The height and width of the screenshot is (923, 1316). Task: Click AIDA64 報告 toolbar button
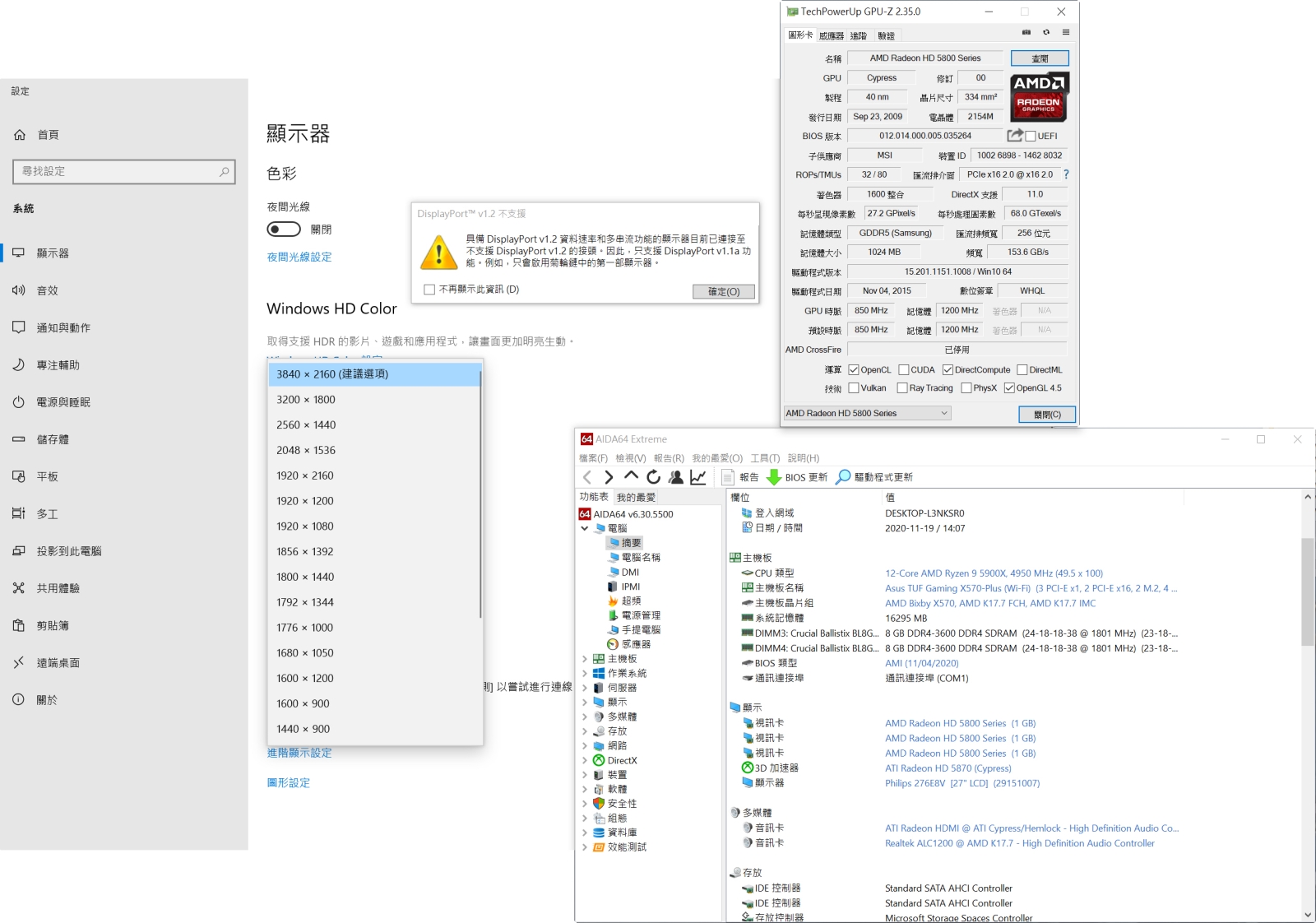[x=740, y=477]
